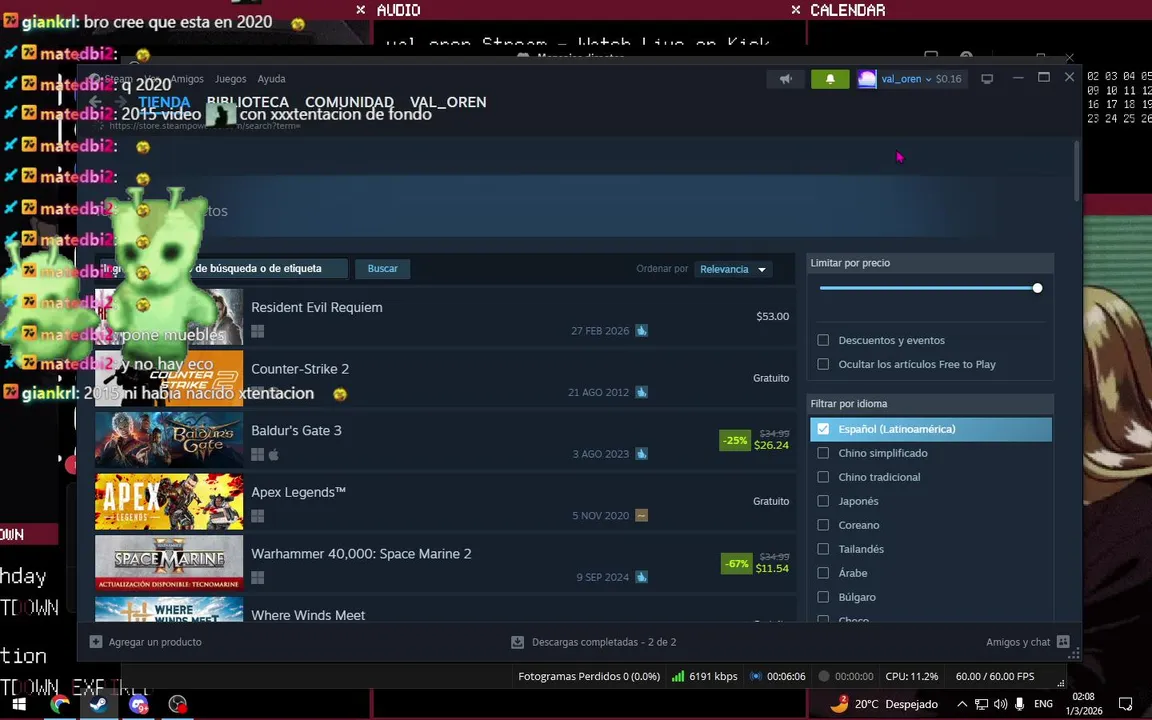Screen dimensions: 1152x720
Task: Click Apple platform icon under Baldur's Gate 3
Action: 274,455
